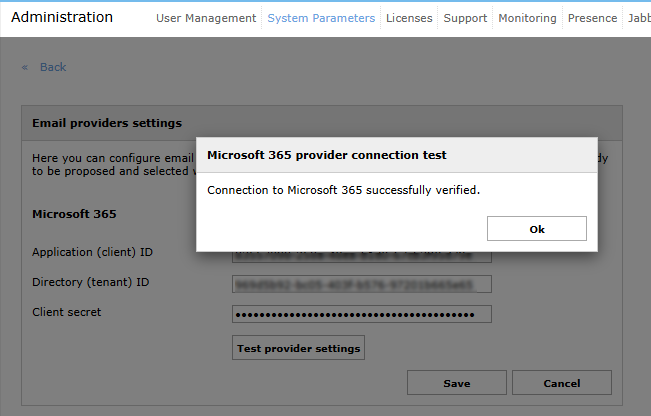The height and width of the screenshot is (416, 651).
Task: Click the Back link text
Action: (53, 67)
